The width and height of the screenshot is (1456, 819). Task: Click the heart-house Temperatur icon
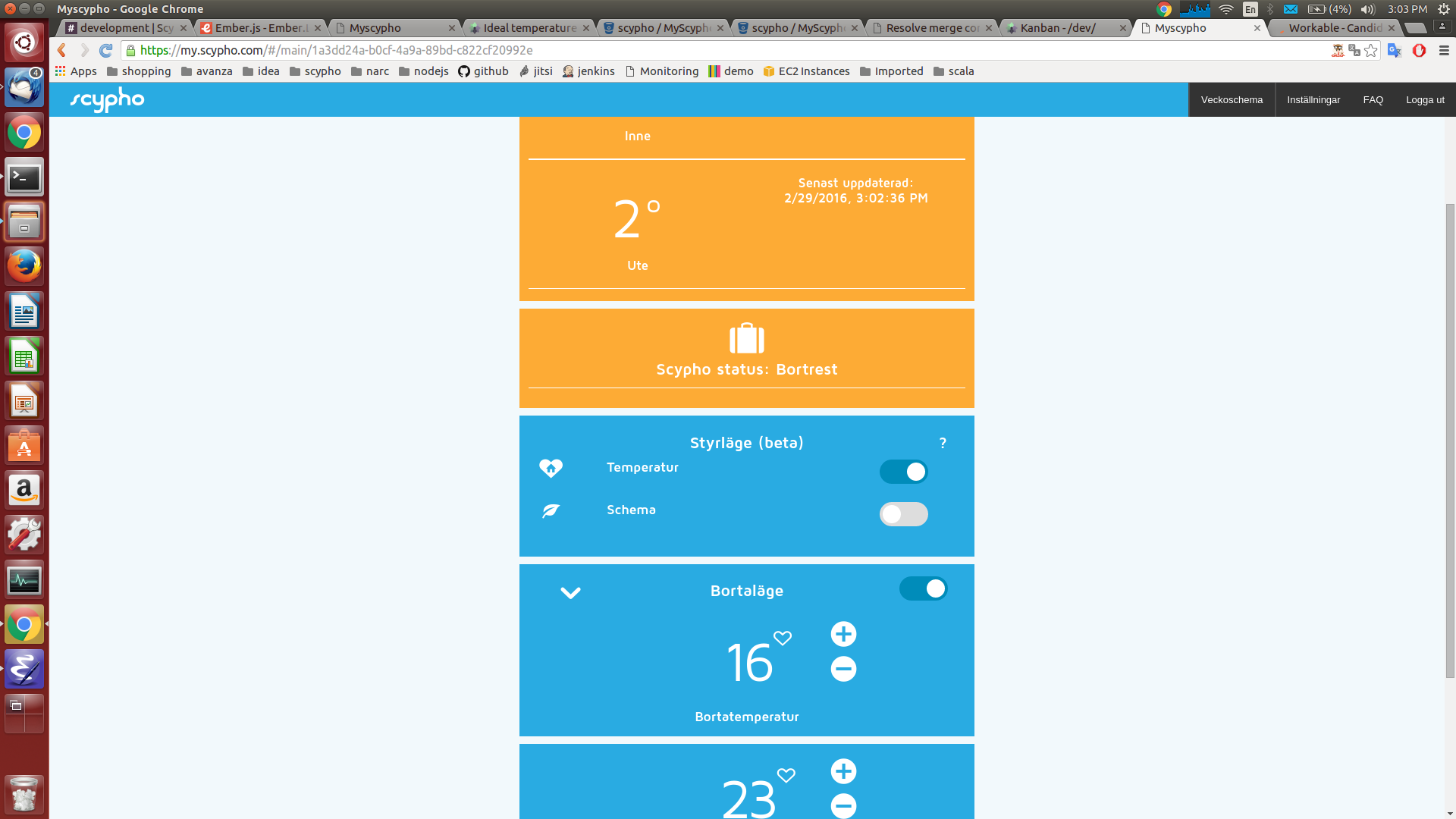tap(551, 468)
